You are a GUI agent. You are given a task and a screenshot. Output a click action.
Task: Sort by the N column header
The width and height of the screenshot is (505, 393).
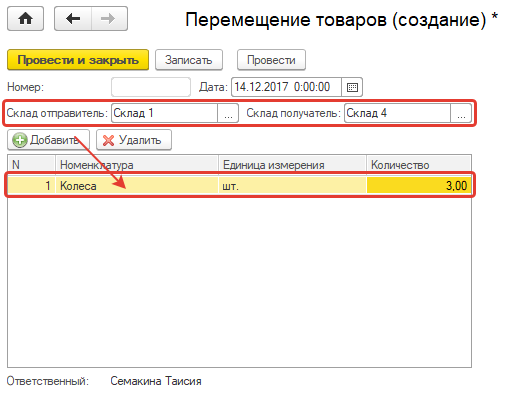[31, 165]
